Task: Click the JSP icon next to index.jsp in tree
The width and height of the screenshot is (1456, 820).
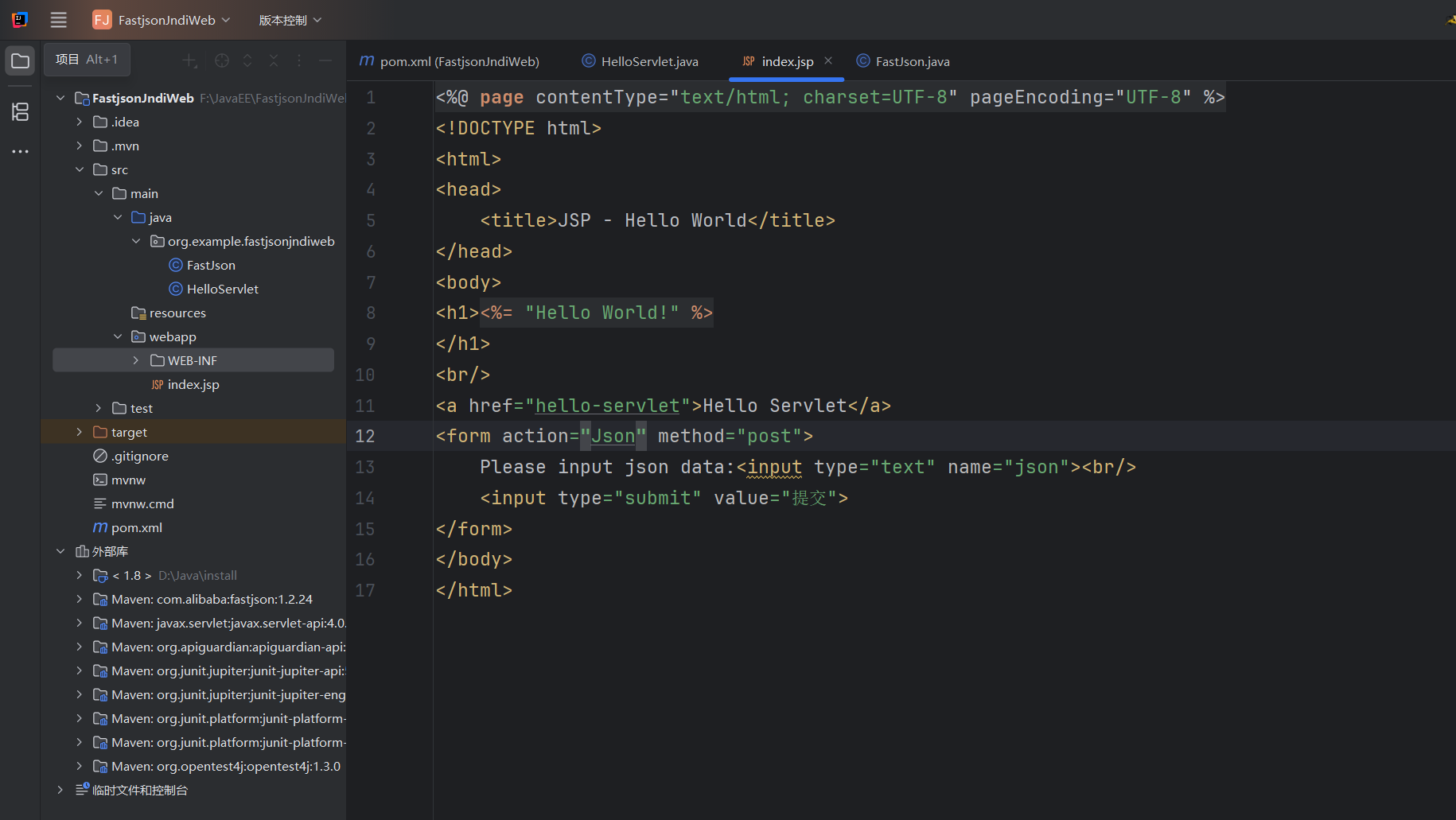Action: pos(158,384)
